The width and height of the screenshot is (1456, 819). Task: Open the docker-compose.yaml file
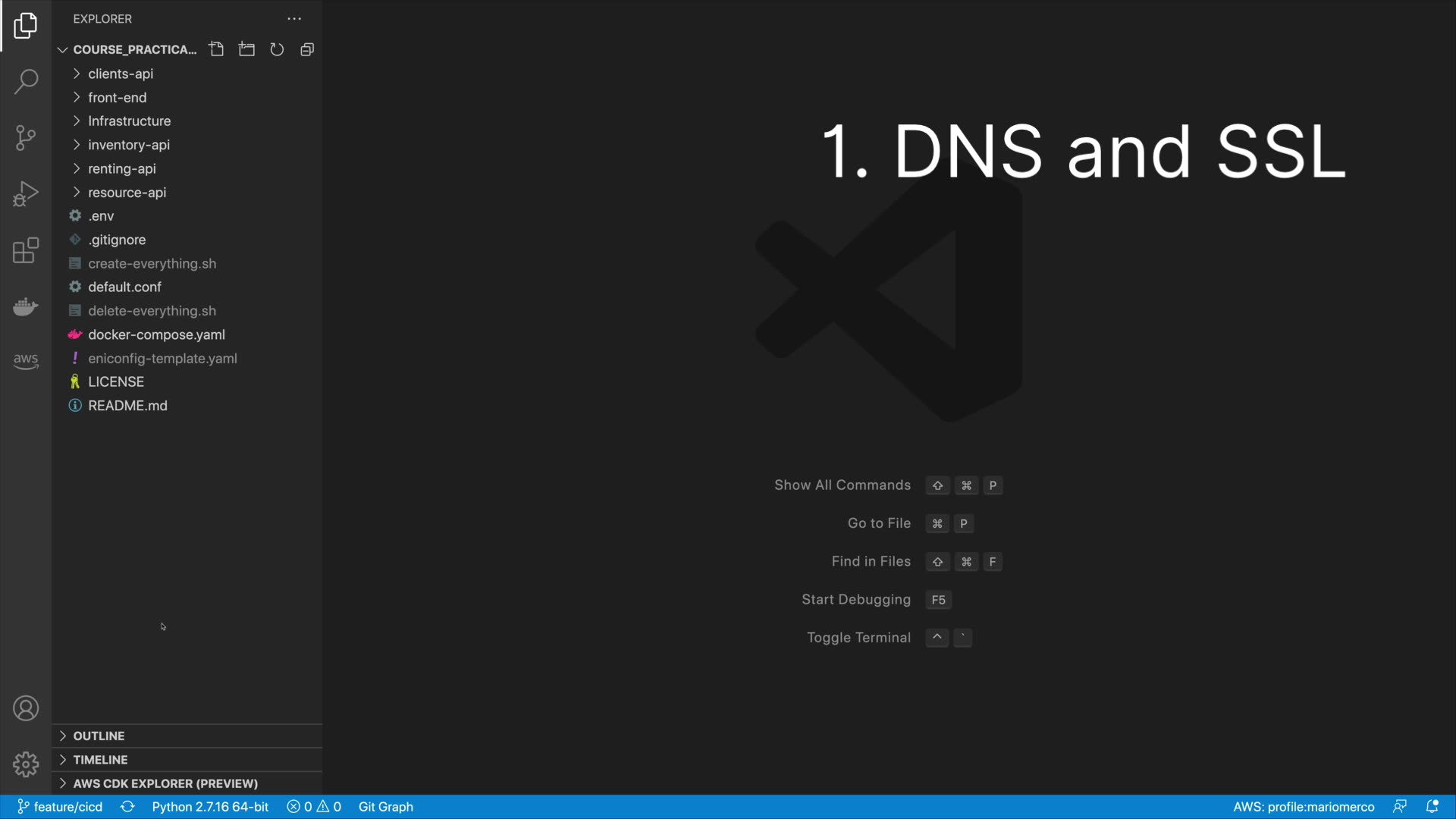coord(156,334)
